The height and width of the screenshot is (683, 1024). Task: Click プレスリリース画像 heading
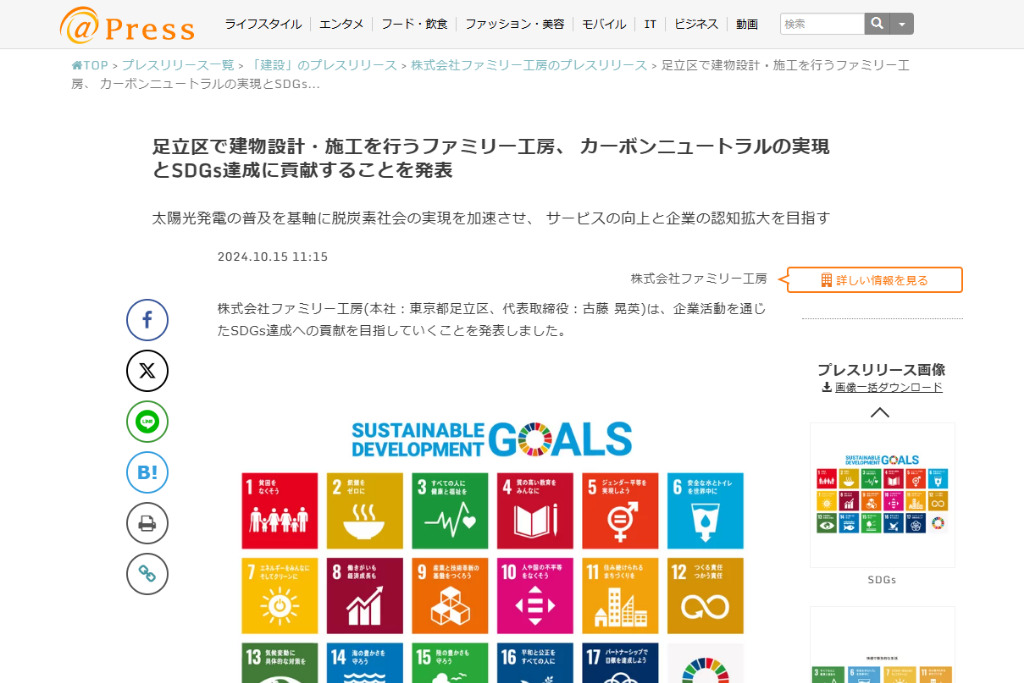882,370
